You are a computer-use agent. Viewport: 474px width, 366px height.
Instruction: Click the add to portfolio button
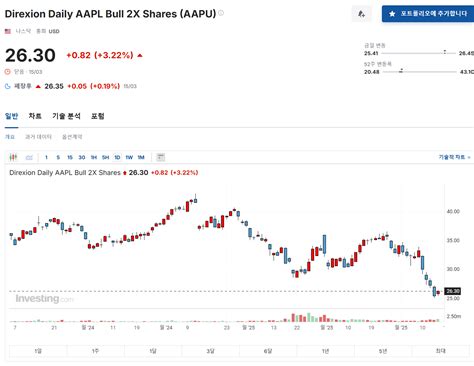point(428,14)
